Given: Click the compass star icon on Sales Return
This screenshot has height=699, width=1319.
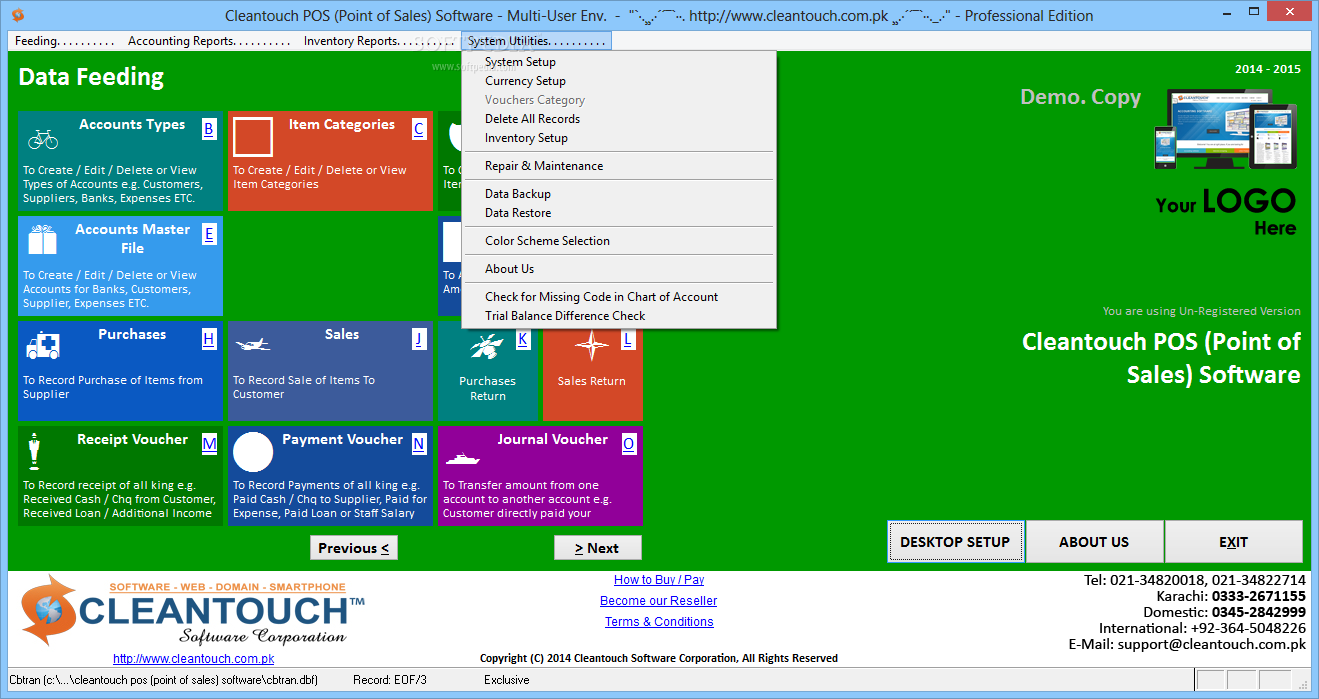Looking at the screenshot, I should [592, 346].
